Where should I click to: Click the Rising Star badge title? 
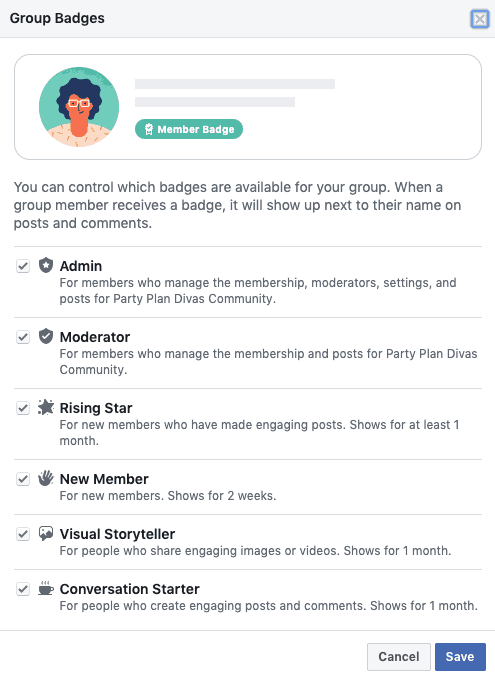pos(96,408)
